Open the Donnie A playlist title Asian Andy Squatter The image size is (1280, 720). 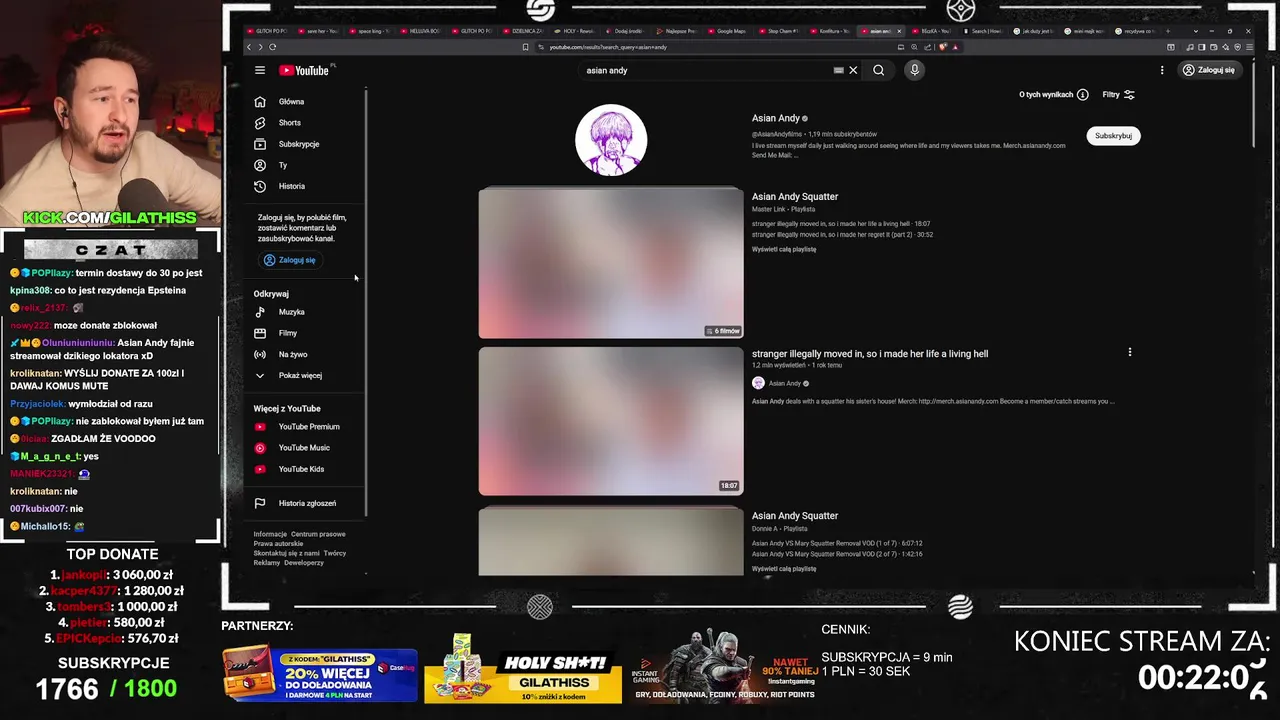click(795, 516)
